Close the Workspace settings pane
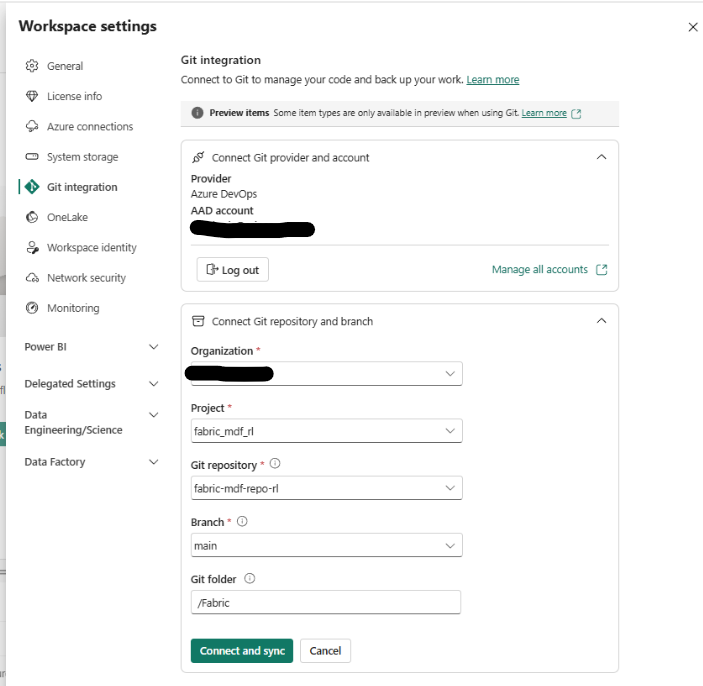703x686 pixels. point(693,27)
